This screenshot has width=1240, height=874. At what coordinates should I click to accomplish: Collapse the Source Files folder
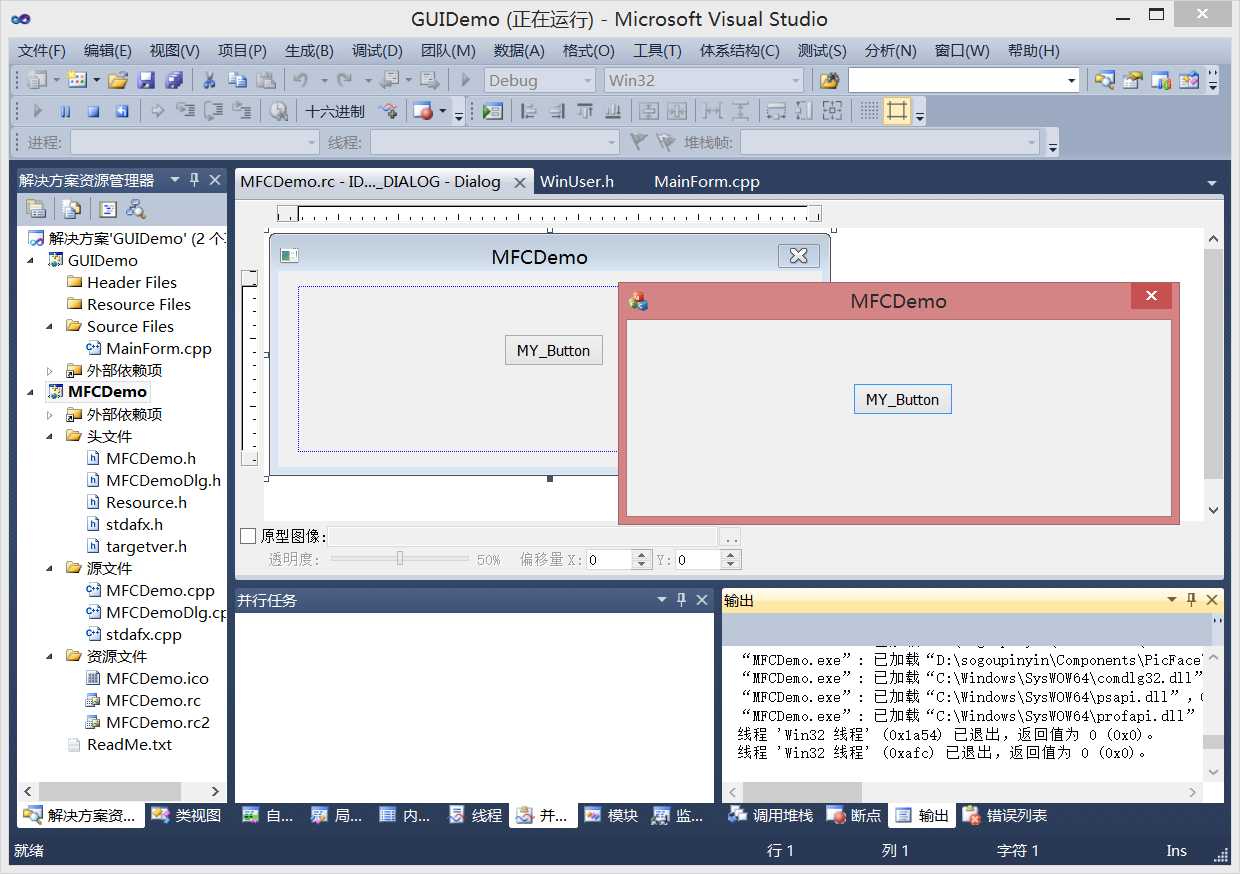point(50,327)
